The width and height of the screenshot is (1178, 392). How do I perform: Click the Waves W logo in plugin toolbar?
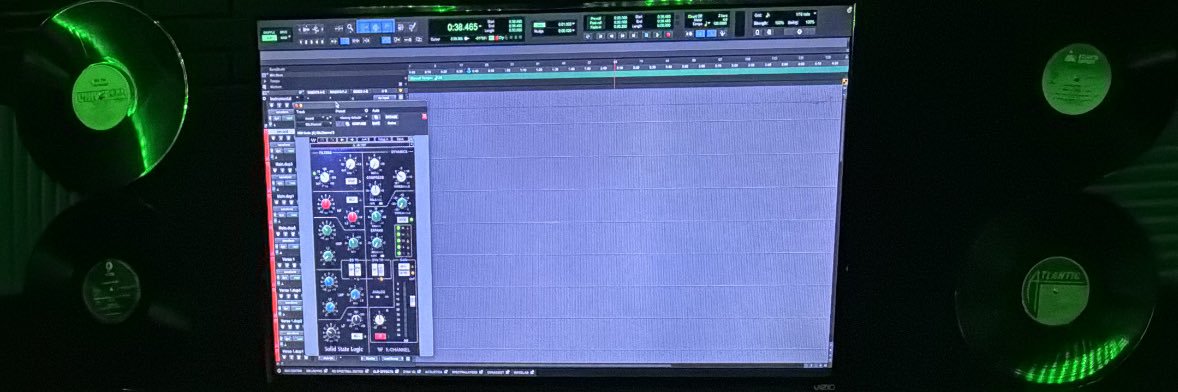(x=313, y=140)
